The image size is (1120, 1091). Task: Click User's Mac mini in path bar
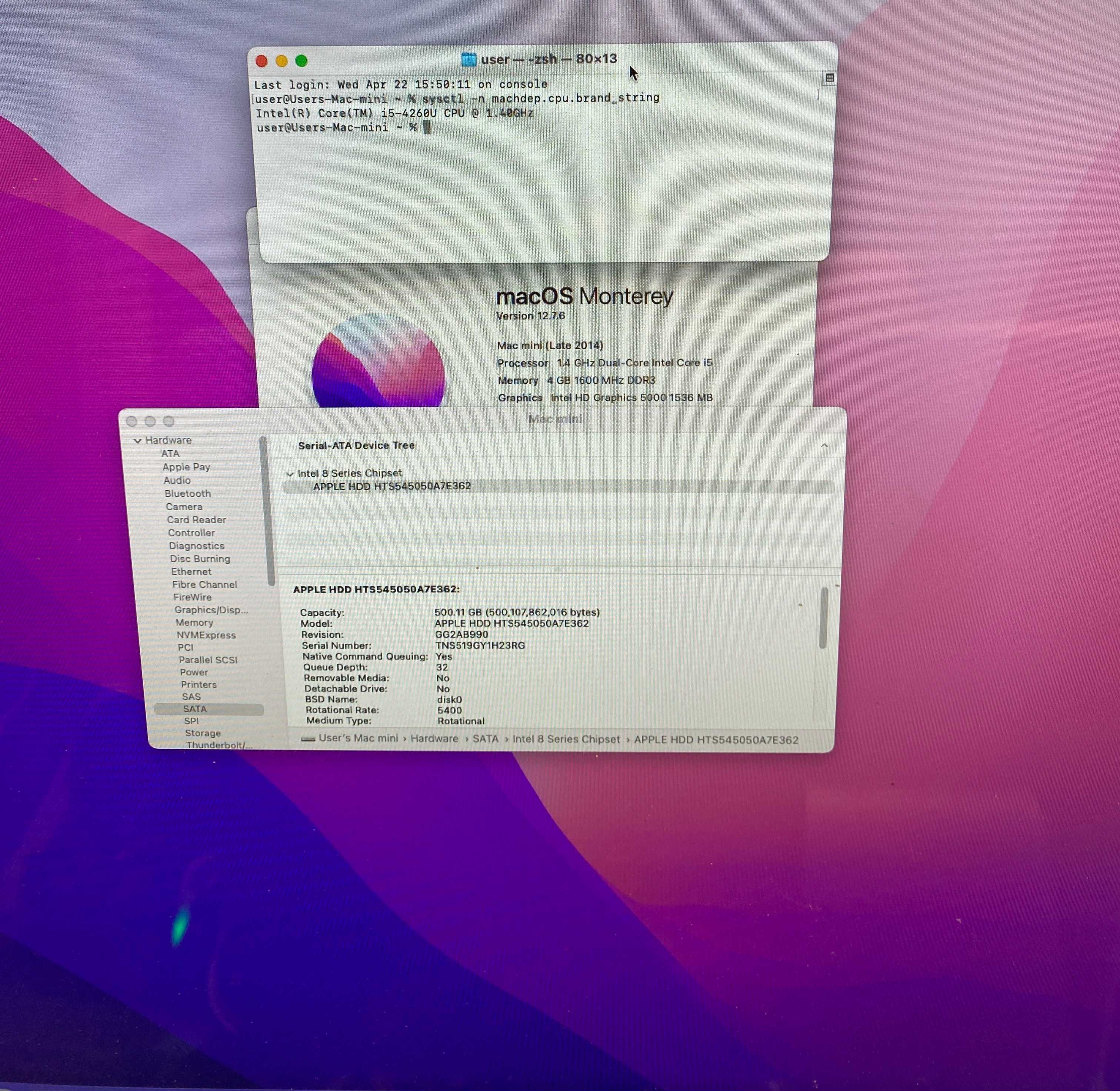click(358, 738)
